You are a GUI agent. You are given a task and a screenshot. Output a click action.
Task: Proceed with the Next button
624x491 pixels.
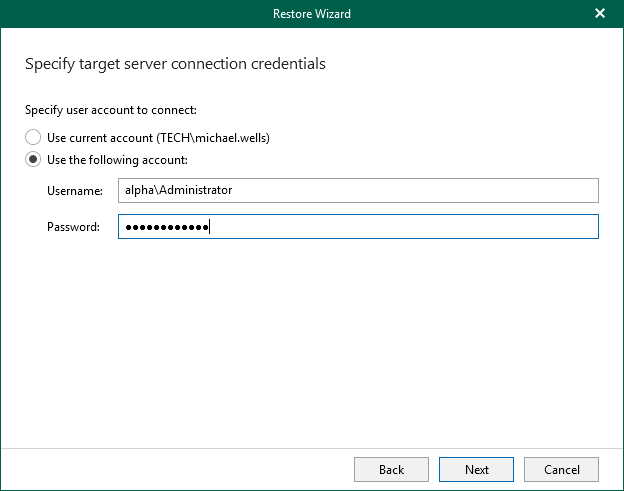(476, 469)
